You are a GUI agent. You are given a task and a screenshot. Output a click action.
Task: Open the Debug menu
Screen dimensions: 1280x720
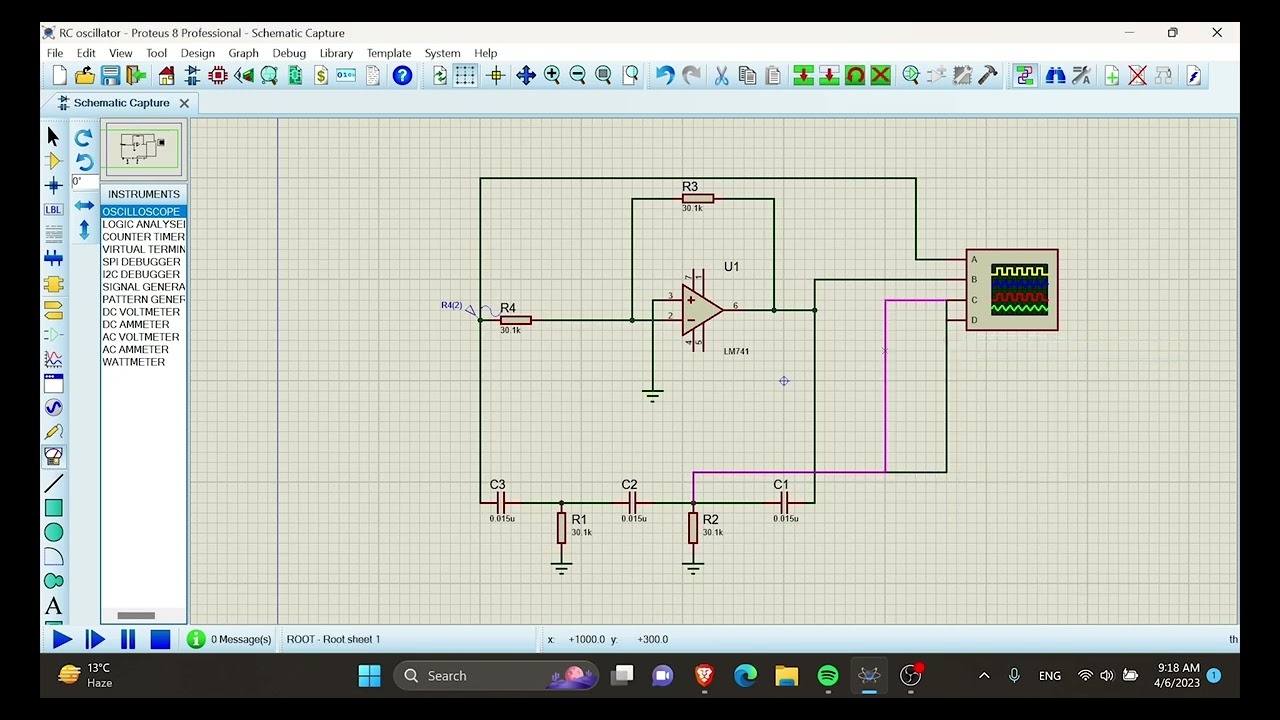(289, 53)
